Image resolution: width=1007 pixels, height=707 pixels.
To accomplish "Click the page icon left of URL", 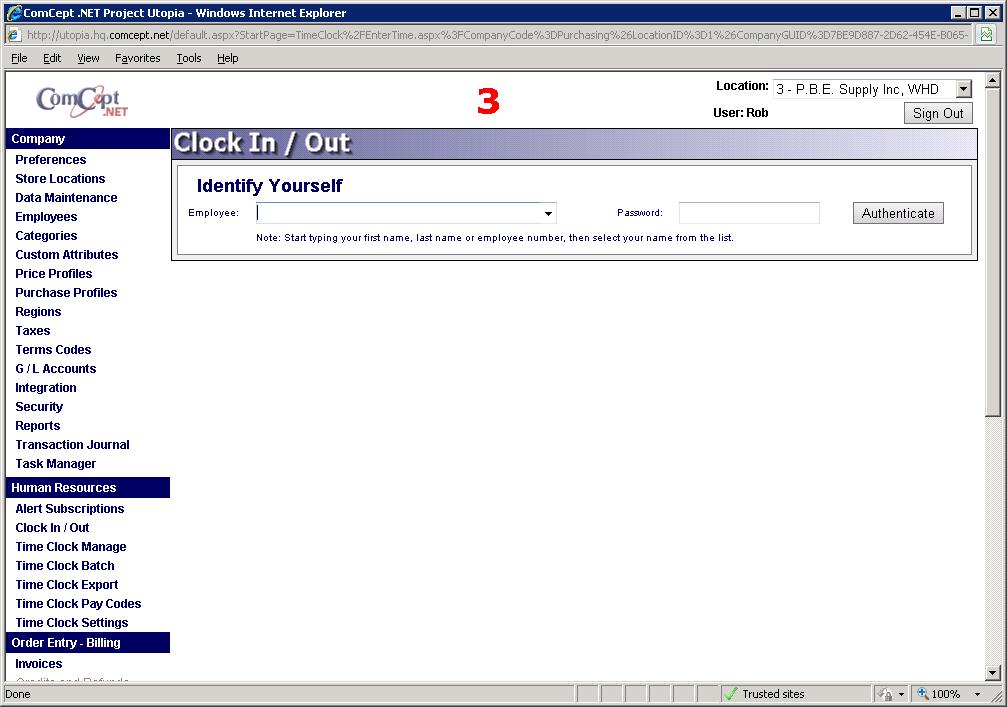I will (13, 34).
